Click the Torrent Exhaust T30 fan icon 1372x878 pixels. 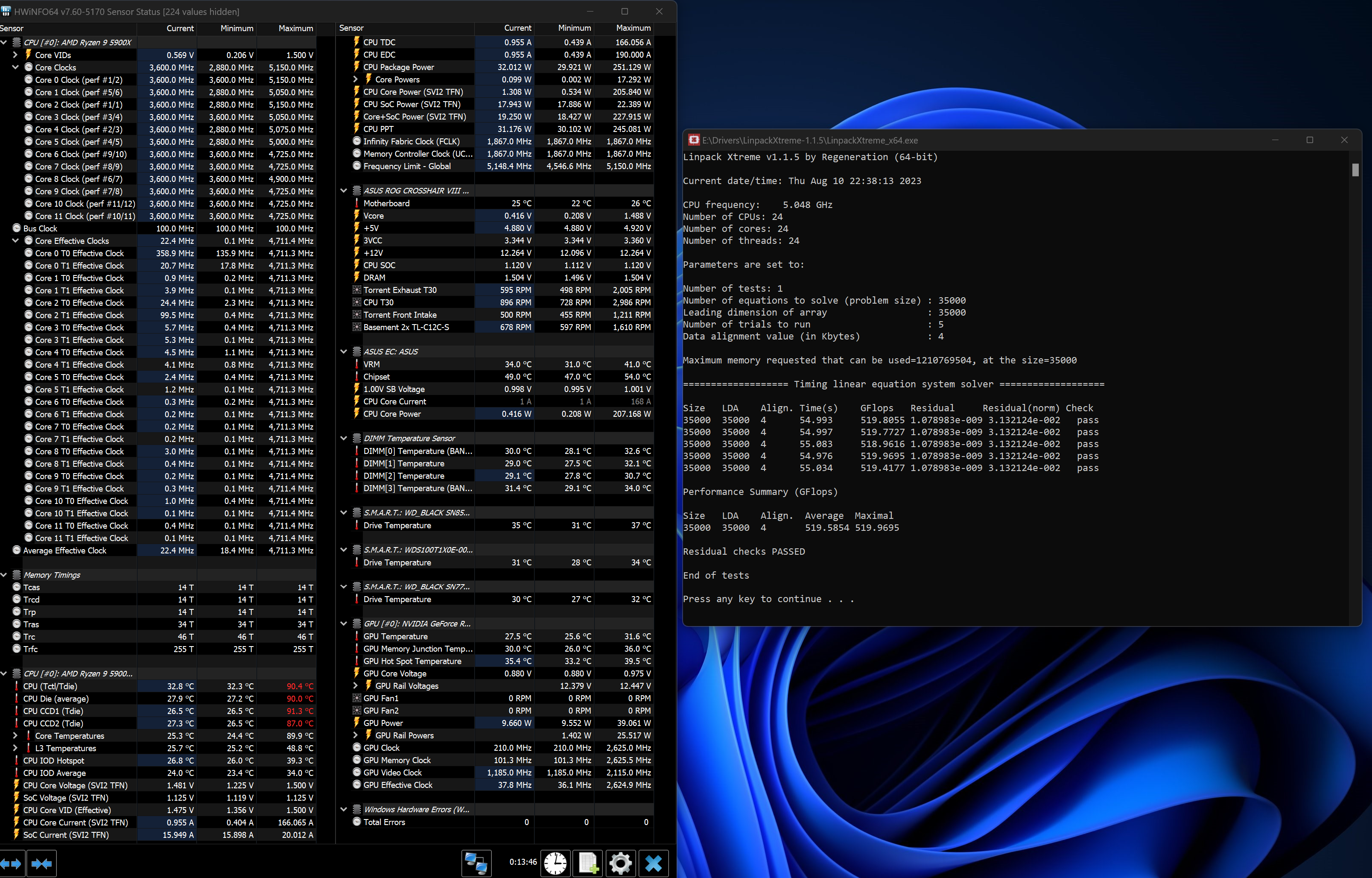coord(357,290)
